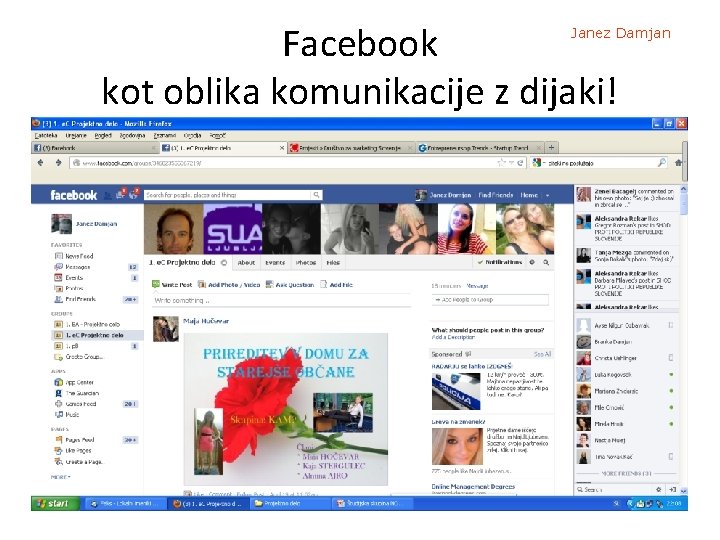Expand MORE FRIENDS in chat list
720x540 pixels.
pos(626,473)
